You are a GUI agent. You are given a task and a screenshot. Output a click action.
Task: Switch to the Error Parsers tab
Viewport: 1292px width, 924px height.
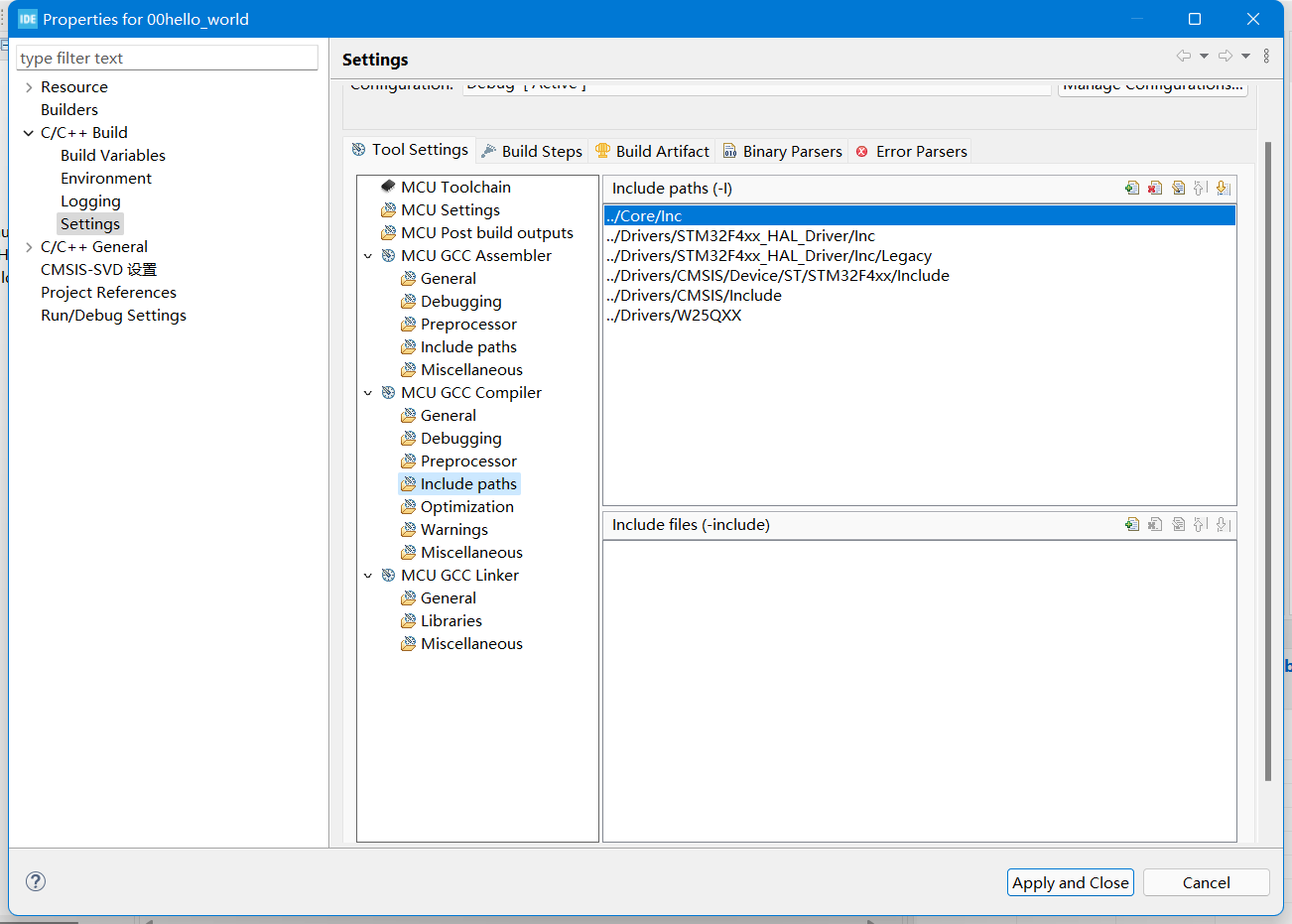911,151
